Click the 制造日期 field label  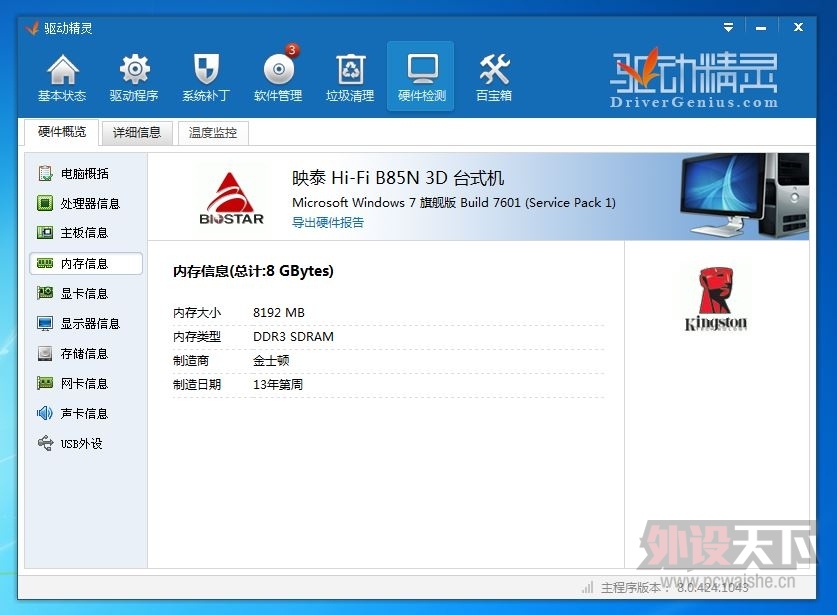pos(196,385)
